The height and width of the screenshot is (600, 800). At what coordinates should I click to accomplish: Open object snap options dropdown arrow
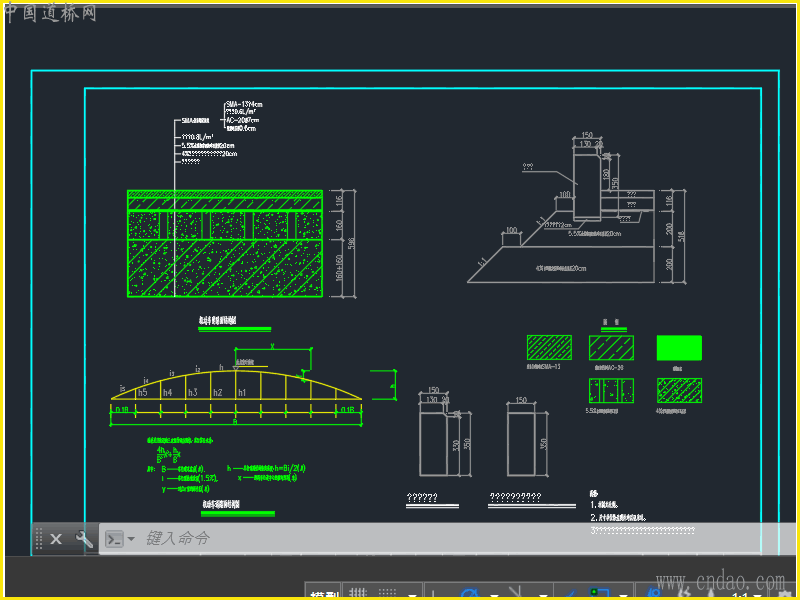[624, 595]
